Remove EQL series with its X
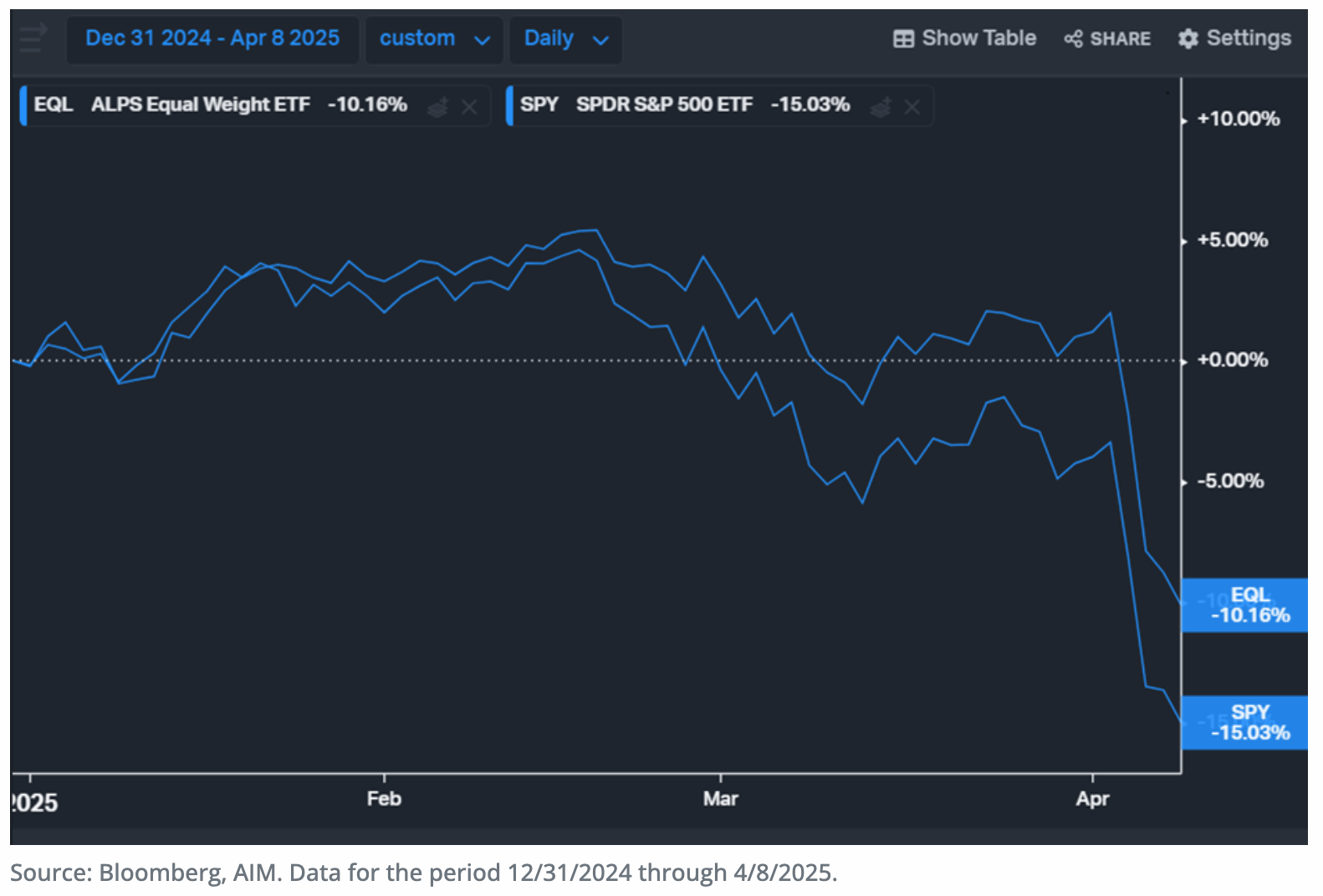Screen dimensions: 1323x896 [469, 107]
